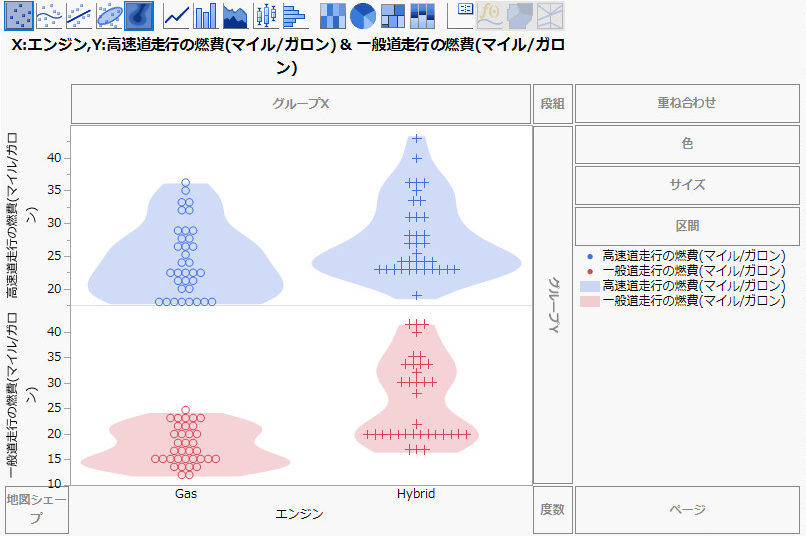Select the Bar chart icon
806x536 pixels.
(206, 15)
